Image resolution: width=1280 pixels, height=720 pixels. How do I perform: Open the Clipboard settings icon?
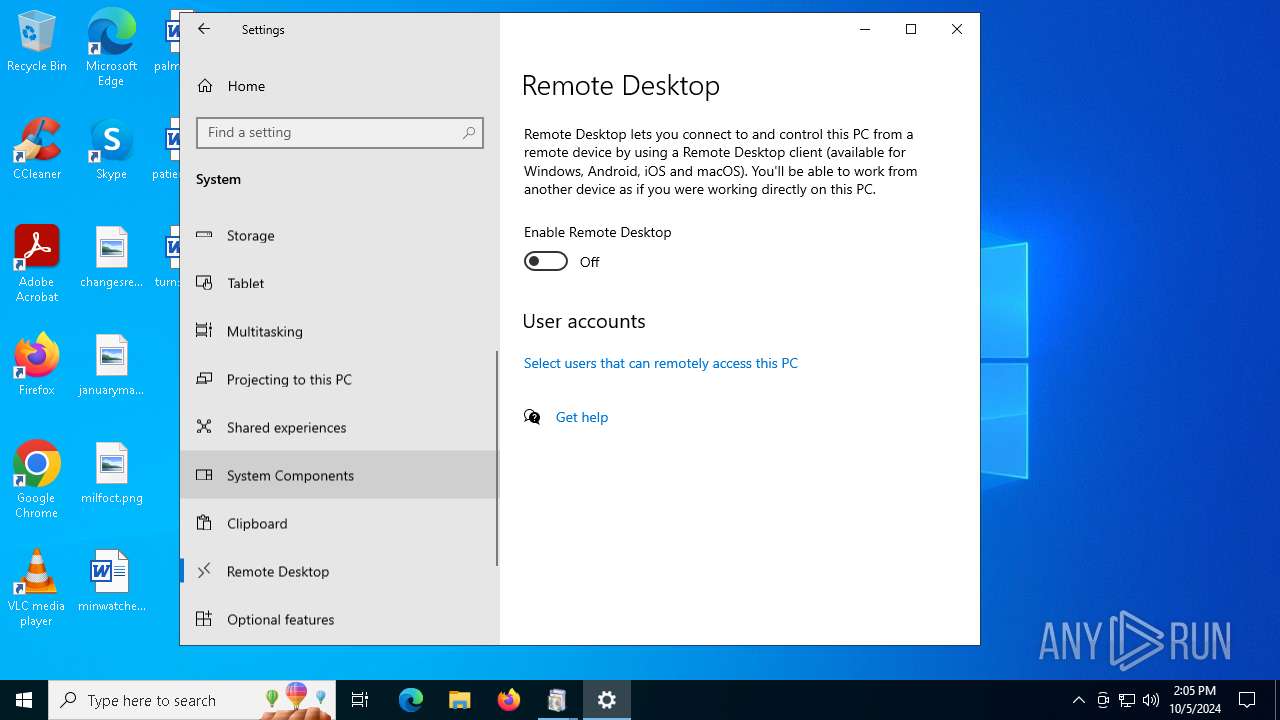tap(204, 523)
